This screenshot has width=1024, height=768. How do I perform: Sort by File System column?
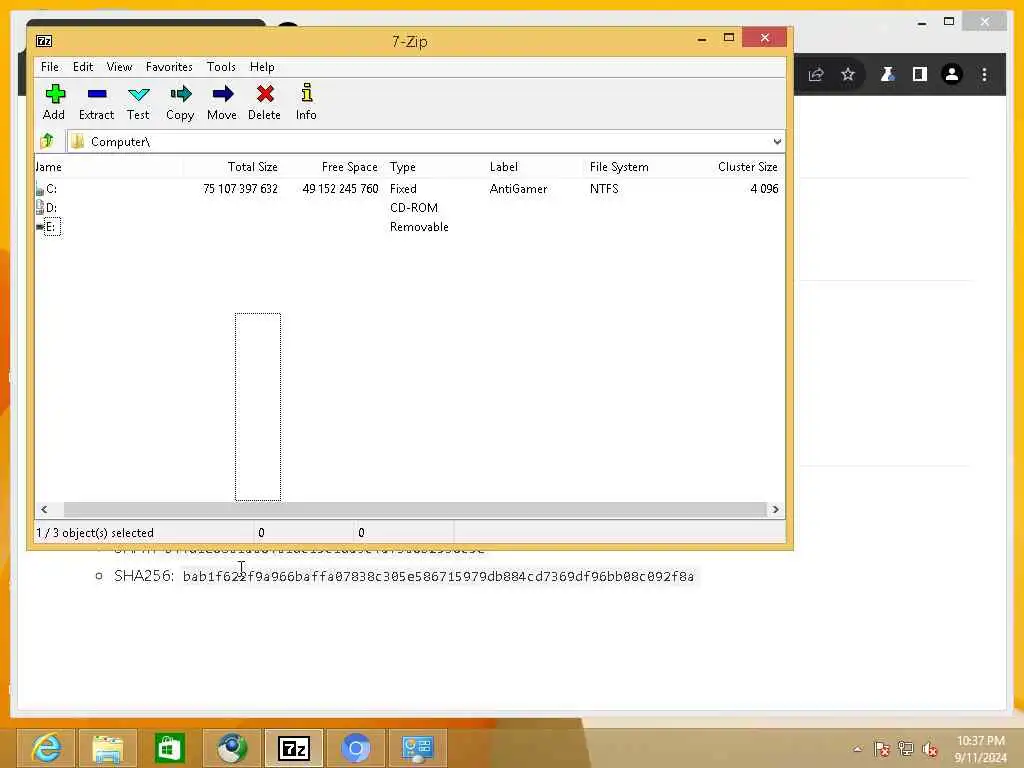point(635,167)
